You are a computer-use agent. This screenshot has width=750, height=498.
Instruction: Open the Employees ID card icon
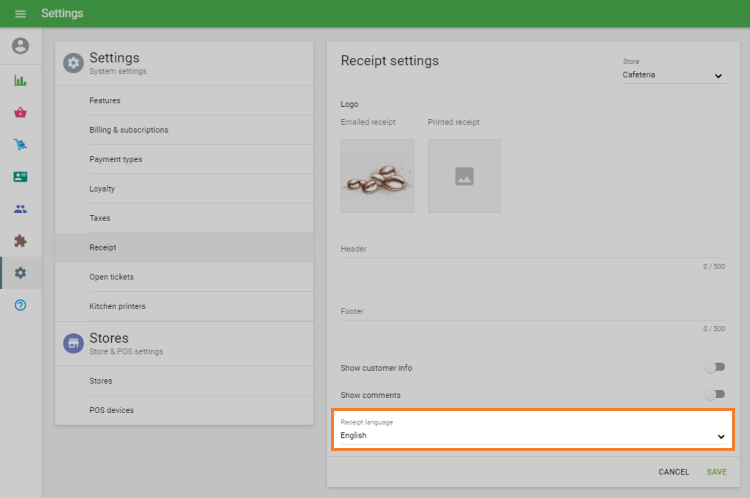(x=20, y=176)
